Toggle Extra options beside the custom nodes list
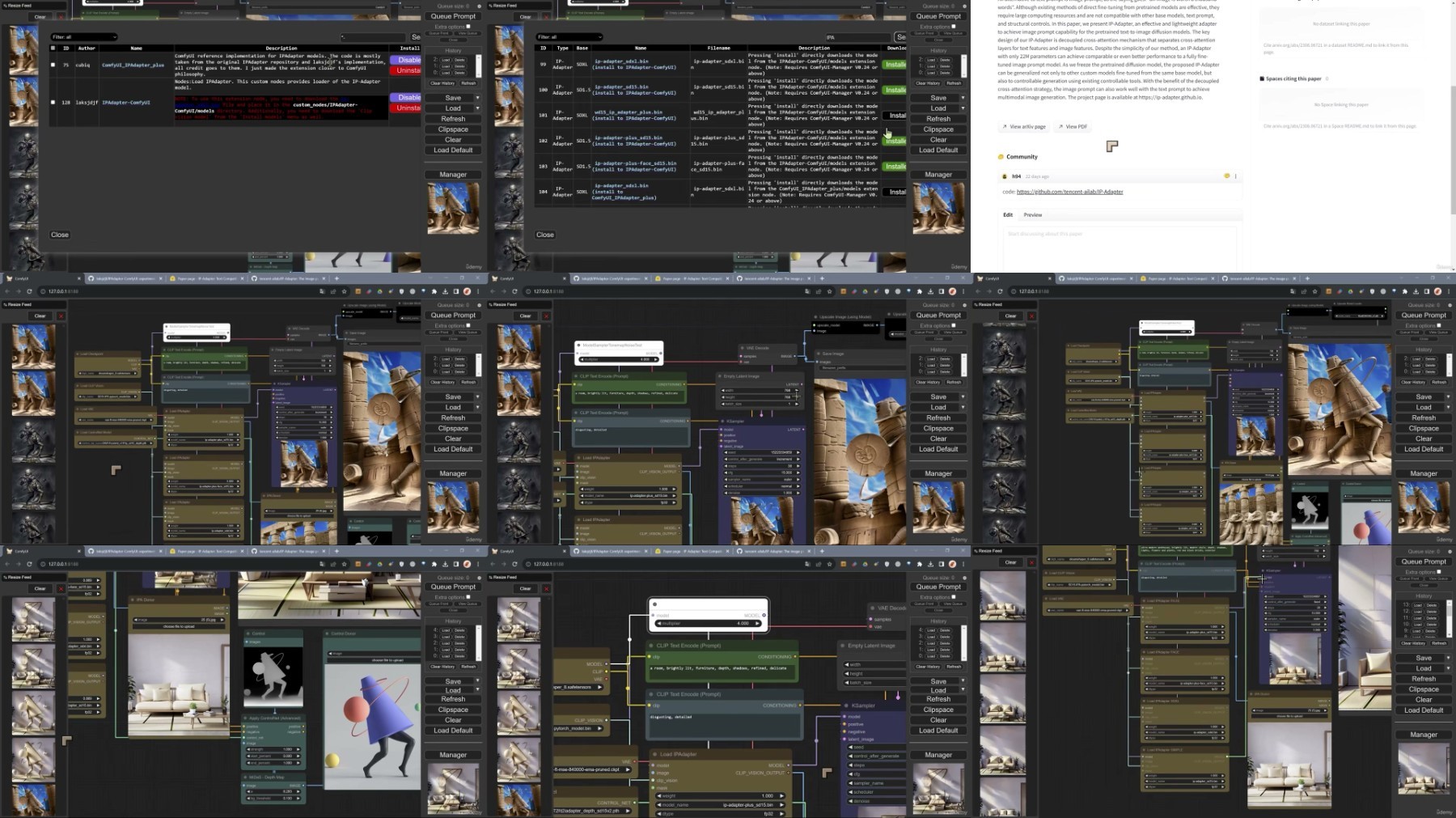 click(468, 27)
